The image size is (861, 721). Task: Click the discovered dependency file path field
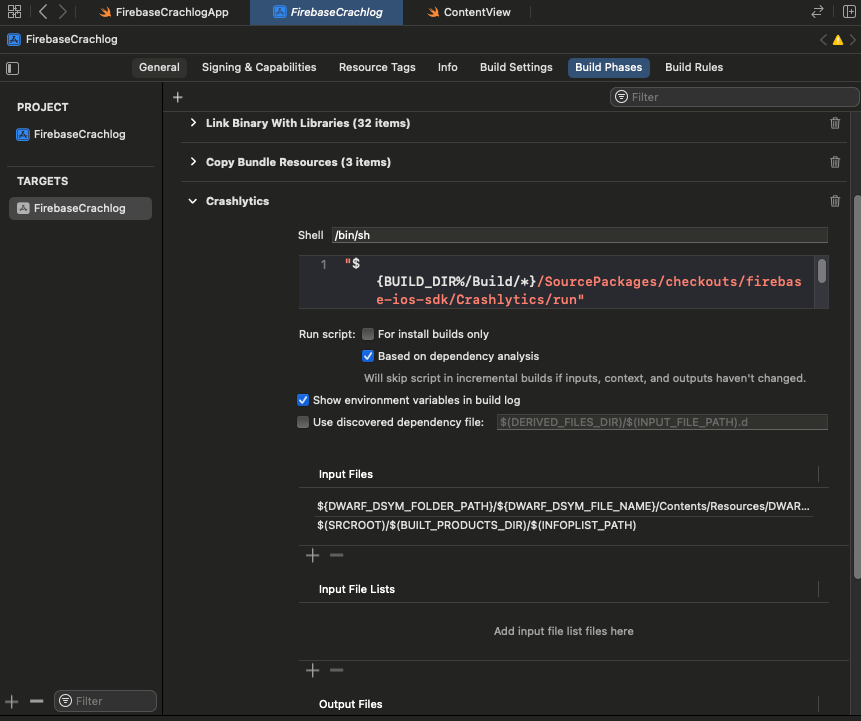pos(662,422)
